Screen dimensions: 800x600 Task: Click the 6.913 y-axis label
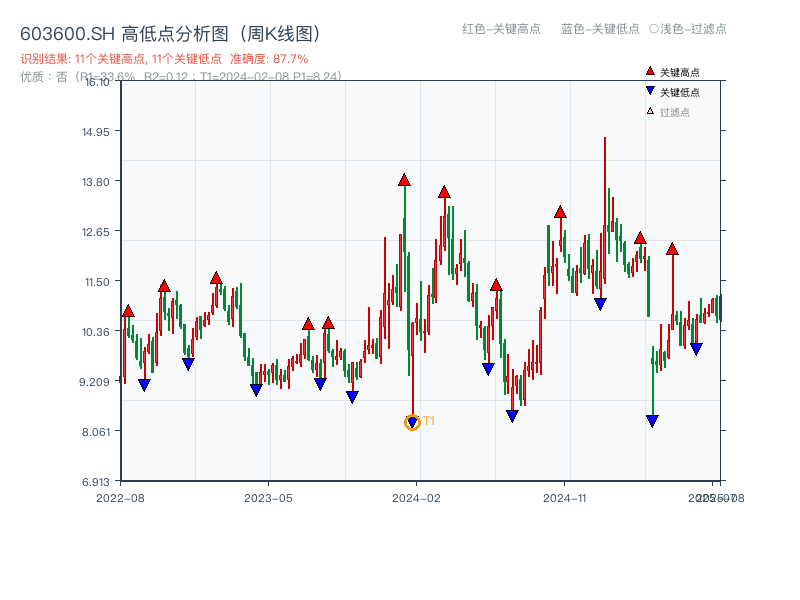(x=95, y=482)
